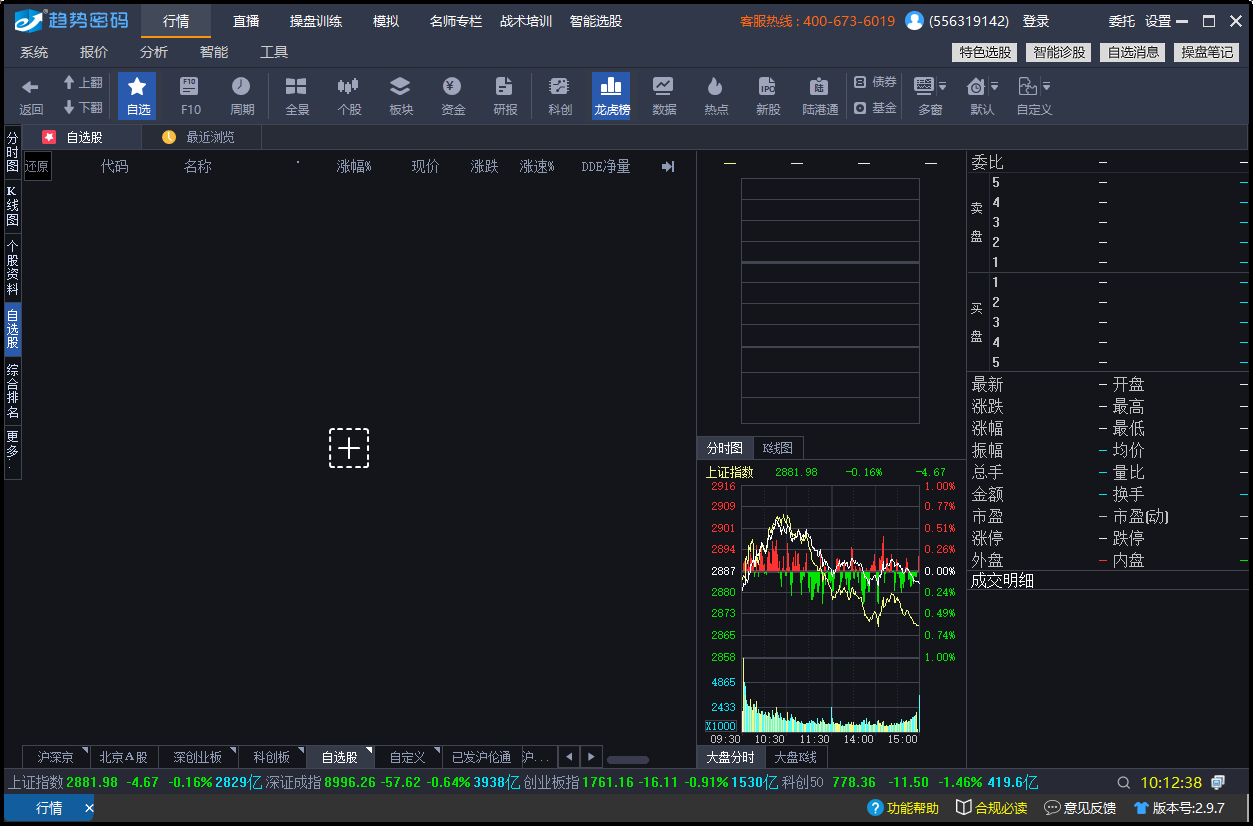Click the search magnifier in status bar
The height and width of the screenshot is (826, 1253).
click(1124, 782)
